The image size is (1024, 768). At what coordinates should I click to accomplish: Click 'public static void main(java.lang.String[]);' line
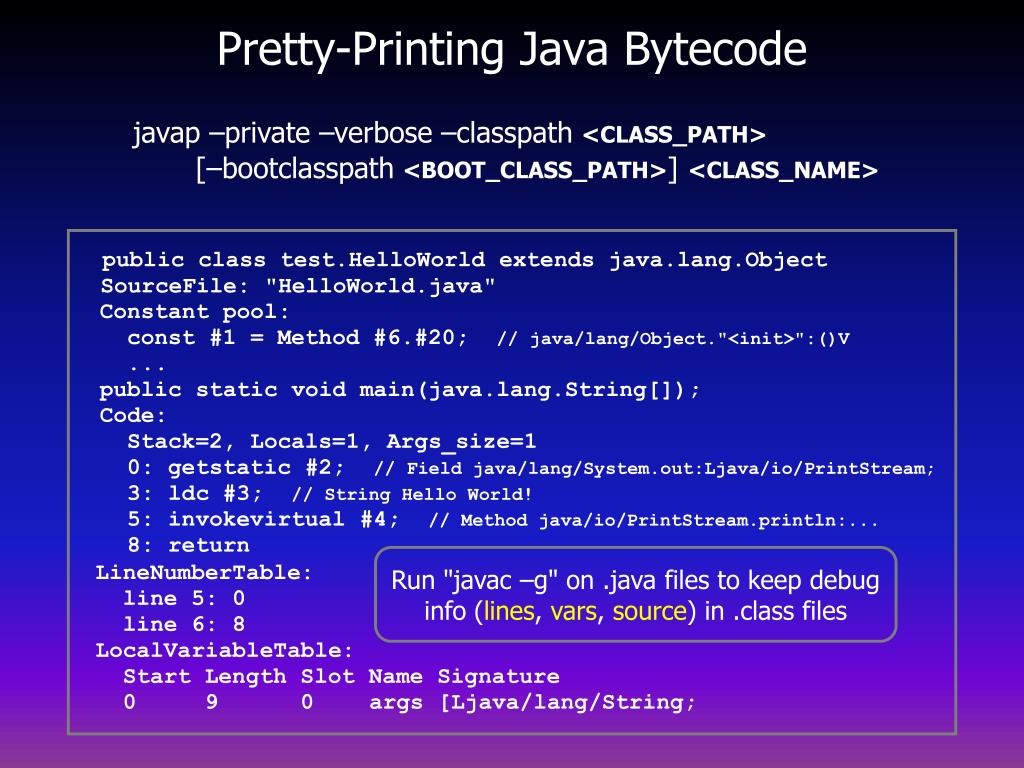pos(399,390)
